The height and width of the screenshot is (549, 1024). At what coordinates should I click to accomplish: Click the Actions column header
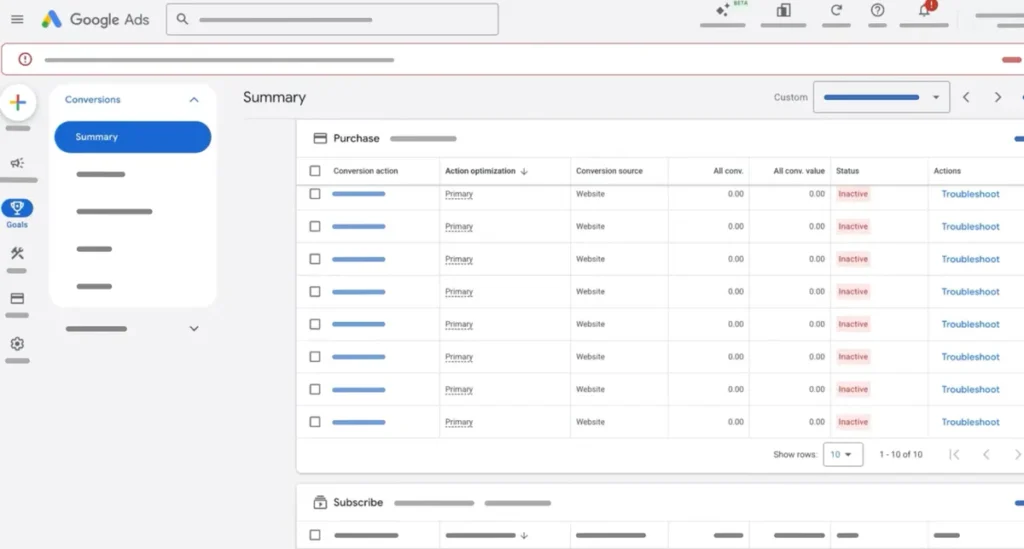947,171
